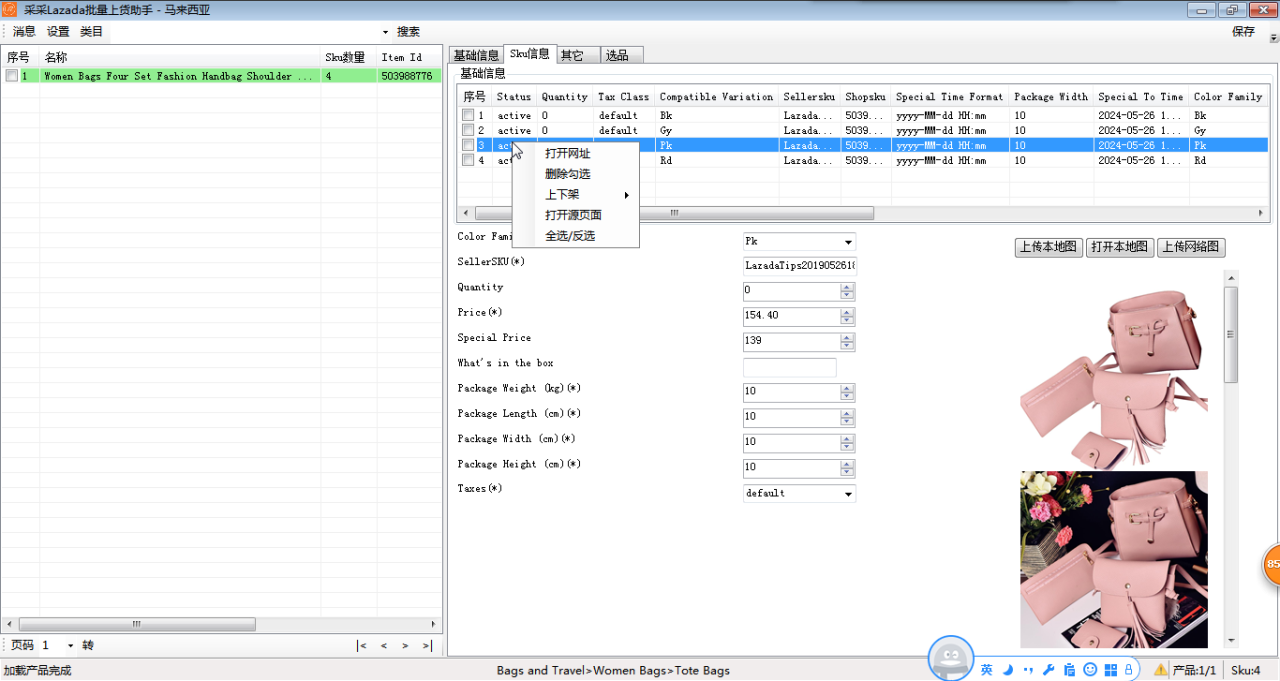Click the IME moon icon
Image resolution: width=1280 pixels, height=681 pixels.
pyautogui.click(x=1008, y=669)
